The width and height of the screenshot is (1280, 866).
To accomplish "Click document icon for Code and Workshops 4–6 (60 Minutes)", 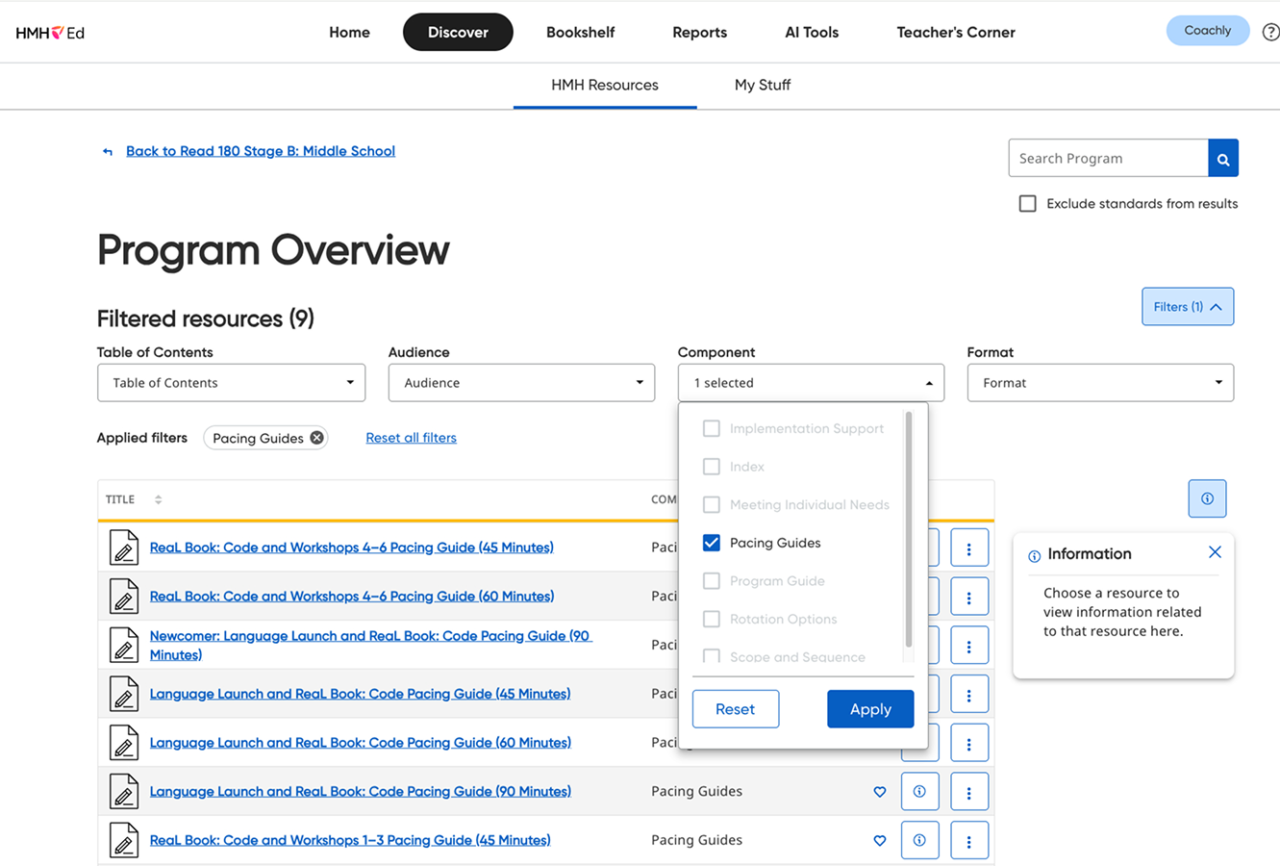I will pos(124,596).
